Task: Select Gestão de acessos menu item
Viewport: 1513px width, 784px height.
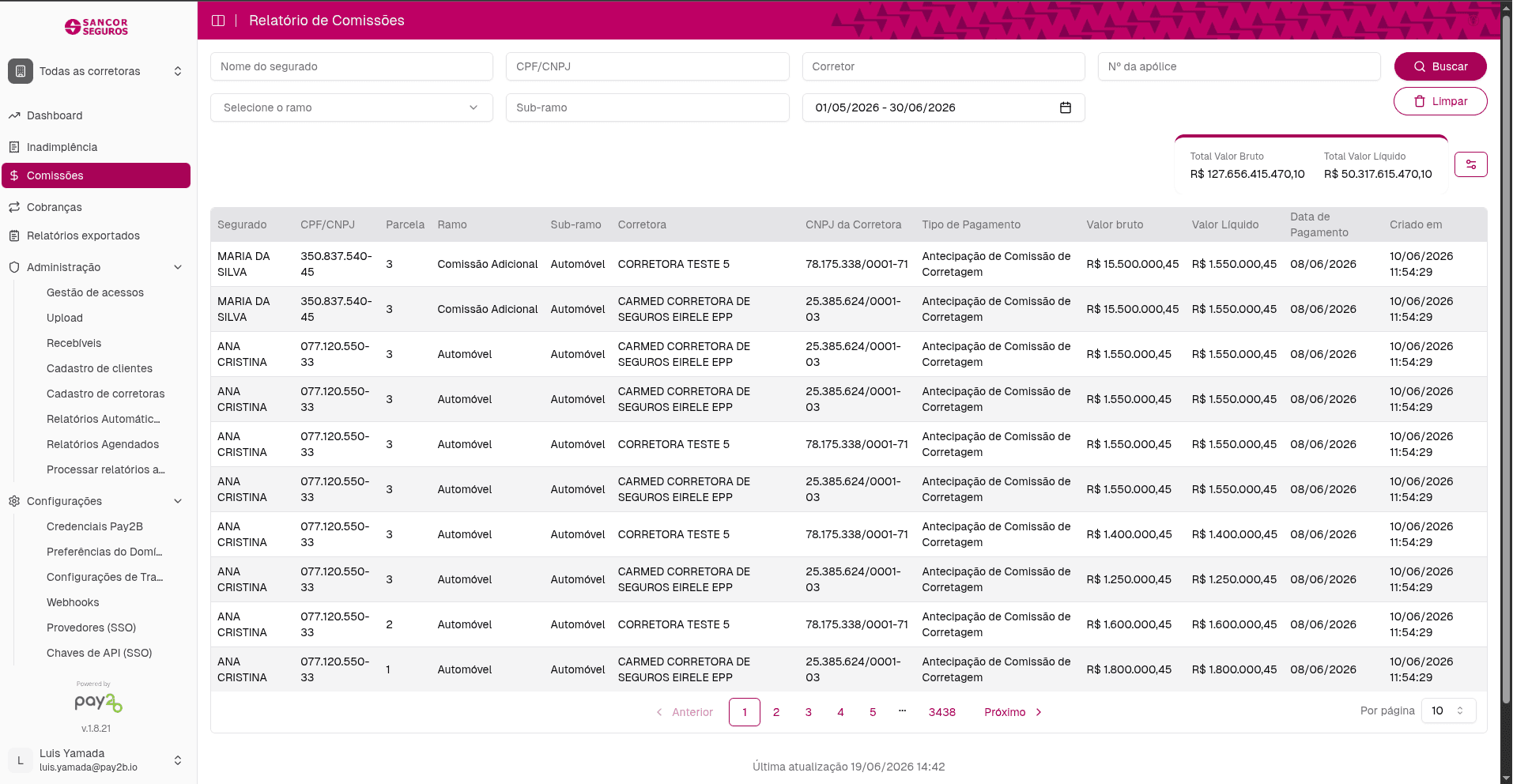Action: click(95, 292)
